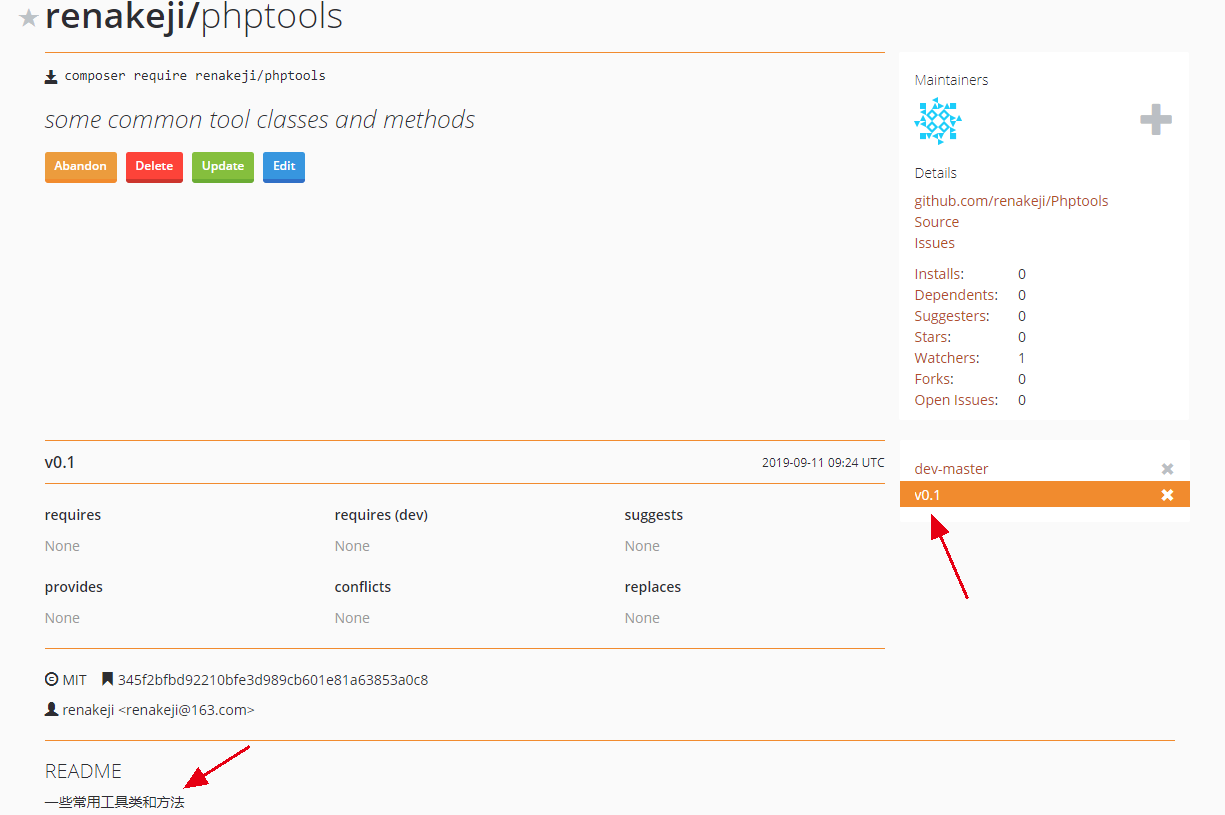Click the description 'some common tool classes and methods'
Image resolution: width=1225 pixels, height=815 pixels.
click(x=260, y=120)
